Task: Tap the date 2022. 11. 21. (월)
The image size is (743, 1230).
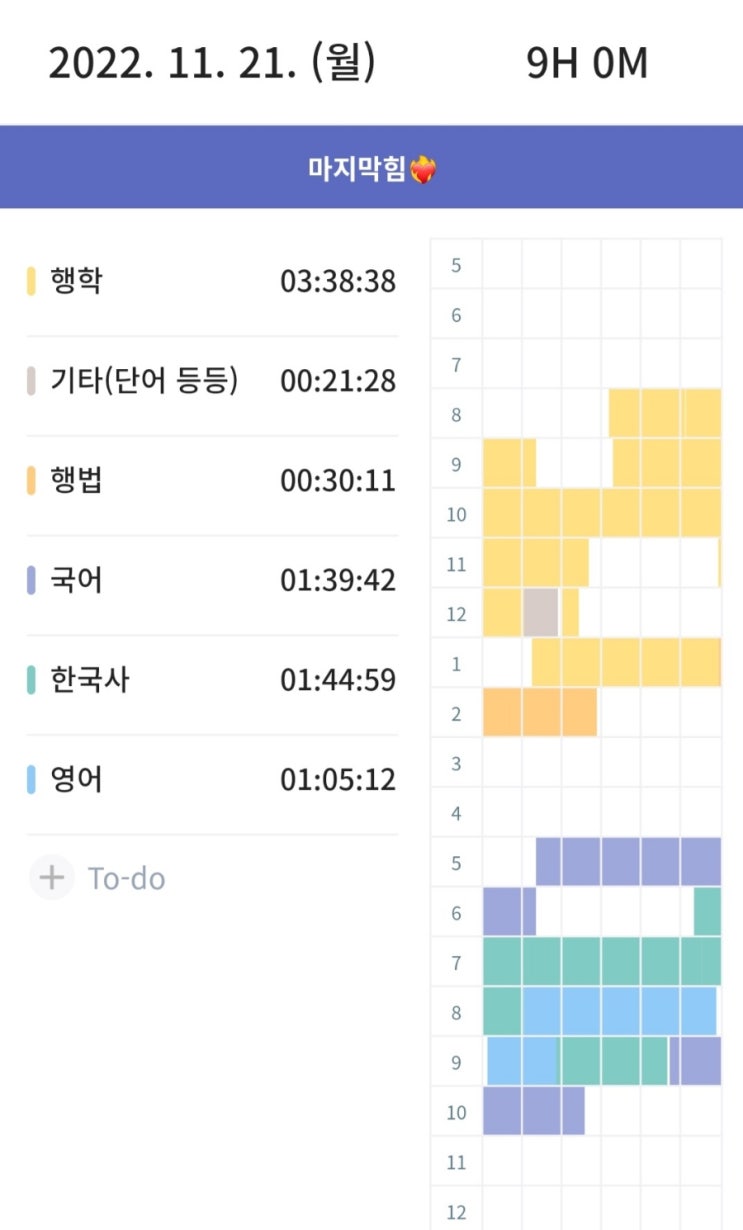Action: 212,63
